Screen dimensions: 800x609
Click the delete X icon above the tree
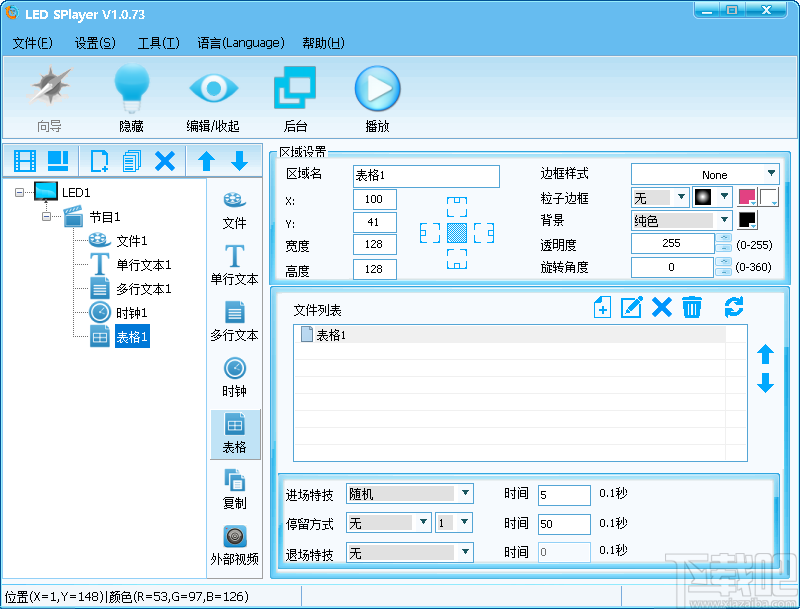[166, 160]
